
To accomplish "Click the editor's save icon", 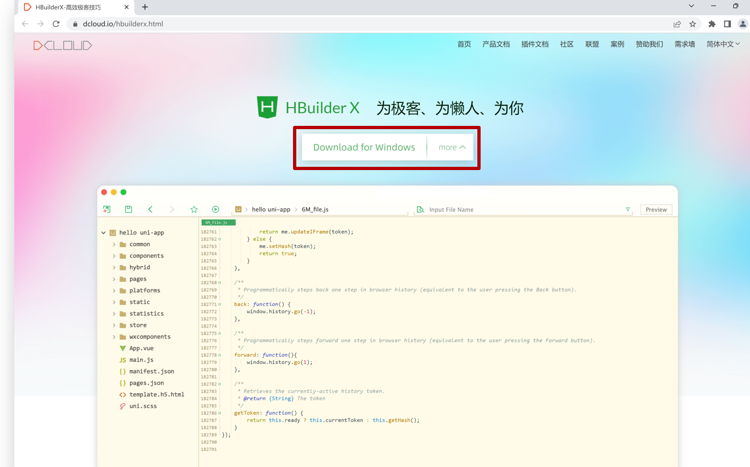I will point(128,209).
